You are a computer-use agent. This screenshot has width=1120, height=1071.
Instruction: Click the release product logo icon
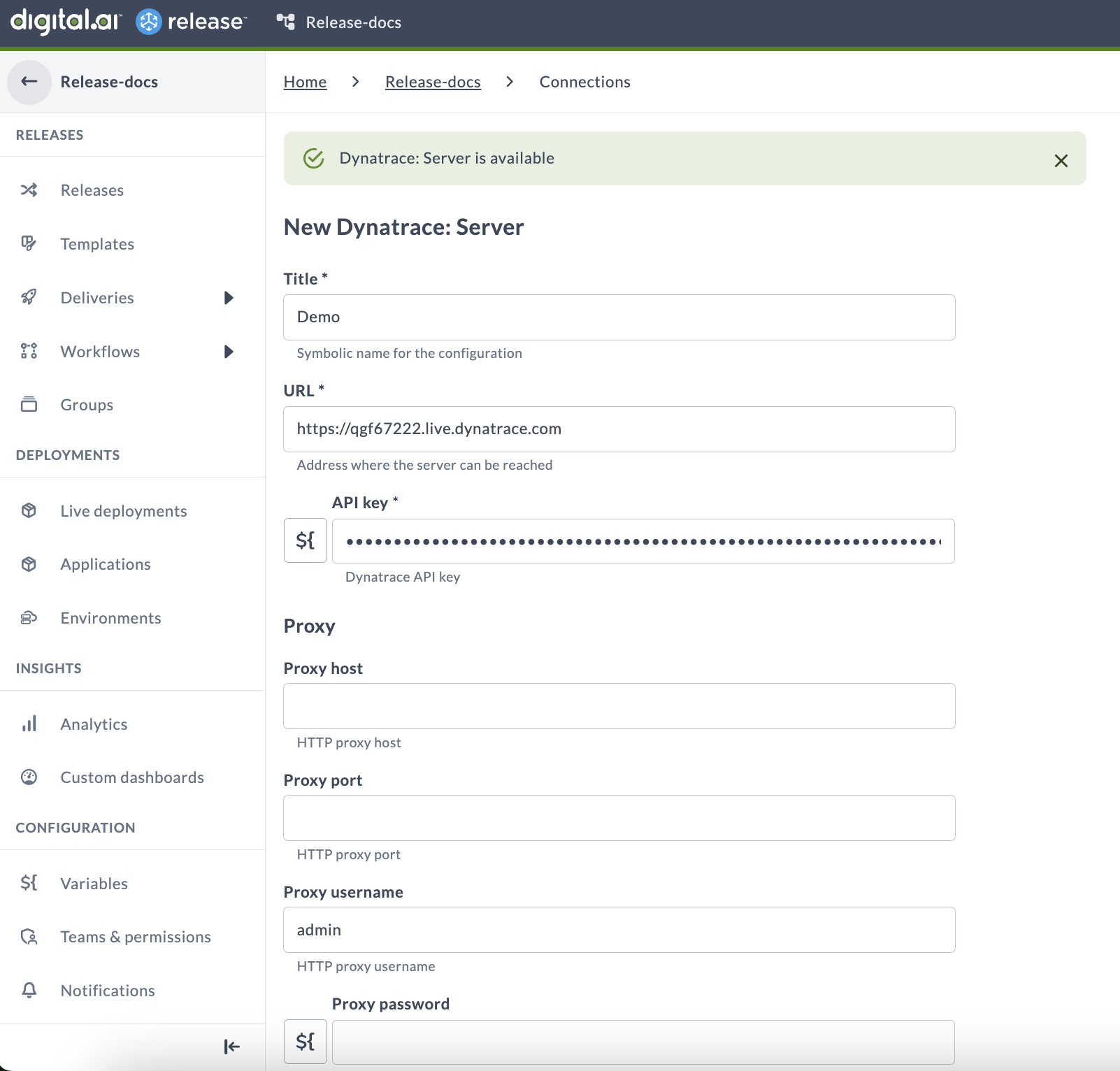148,22
